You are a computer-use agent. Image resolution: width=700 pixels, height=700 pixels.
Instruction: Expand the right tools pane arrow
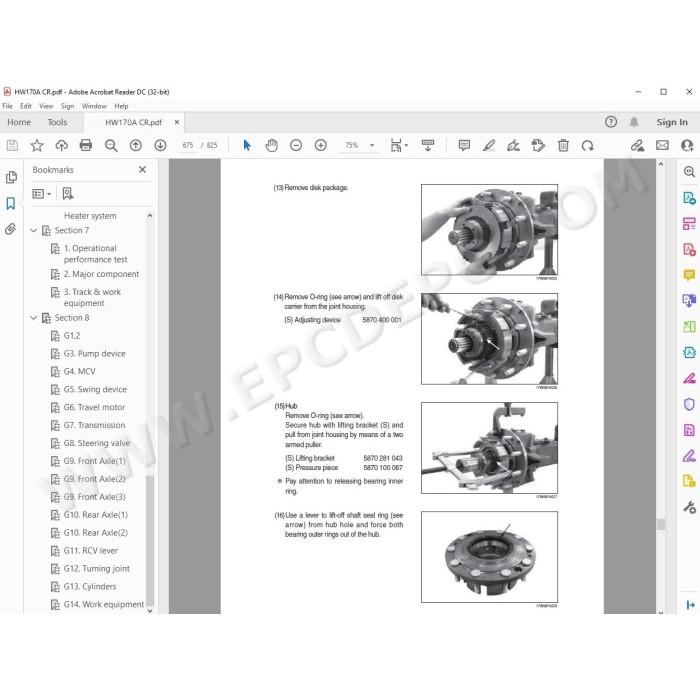(x=690, y=604)
